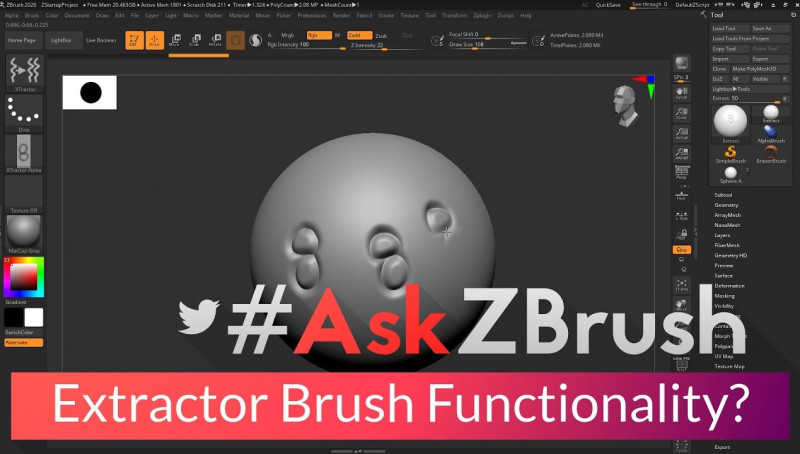Click the AAHalf icon

pos(682,153)
